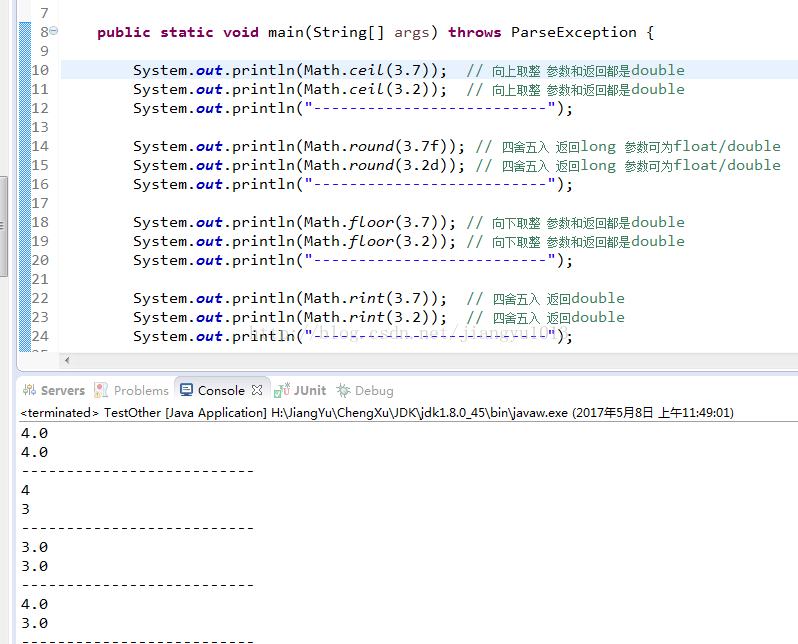Click the Console monitor icon
Viewport: 798px width, 644px height.
click(x=186, y=390)
